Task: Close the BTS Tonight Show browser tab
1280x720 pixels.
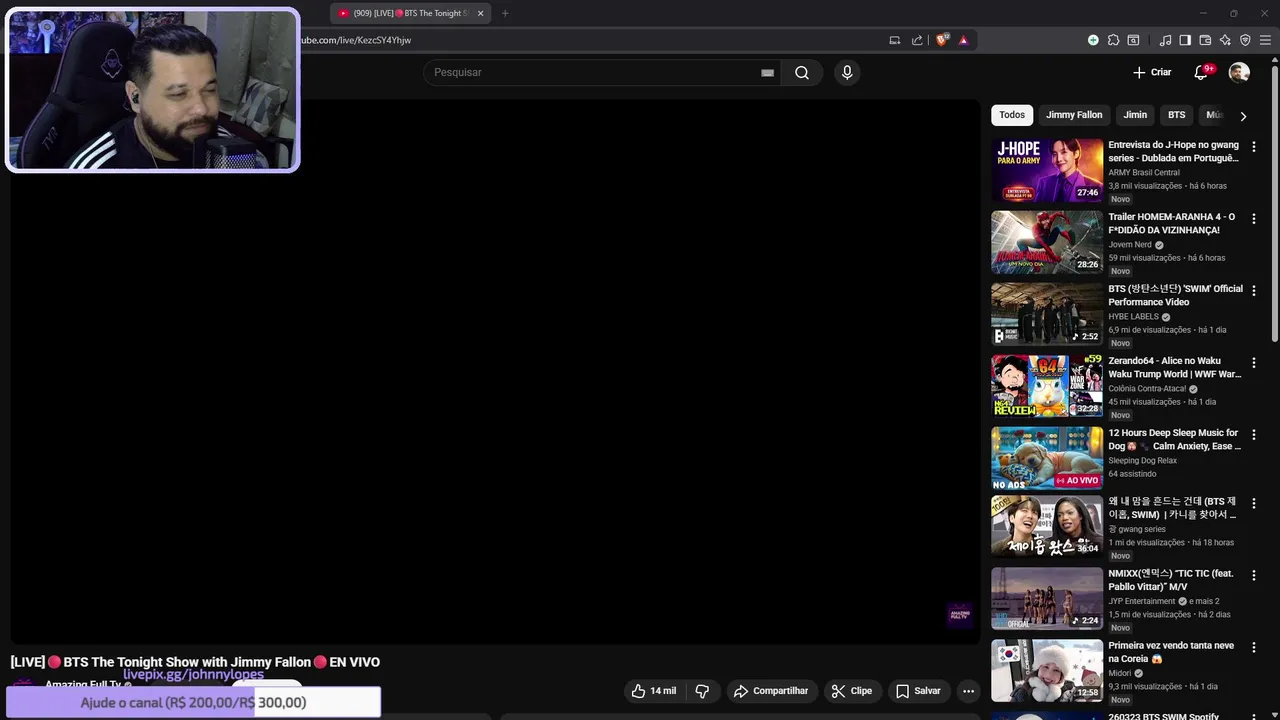Action: click(x=480, y=13)
